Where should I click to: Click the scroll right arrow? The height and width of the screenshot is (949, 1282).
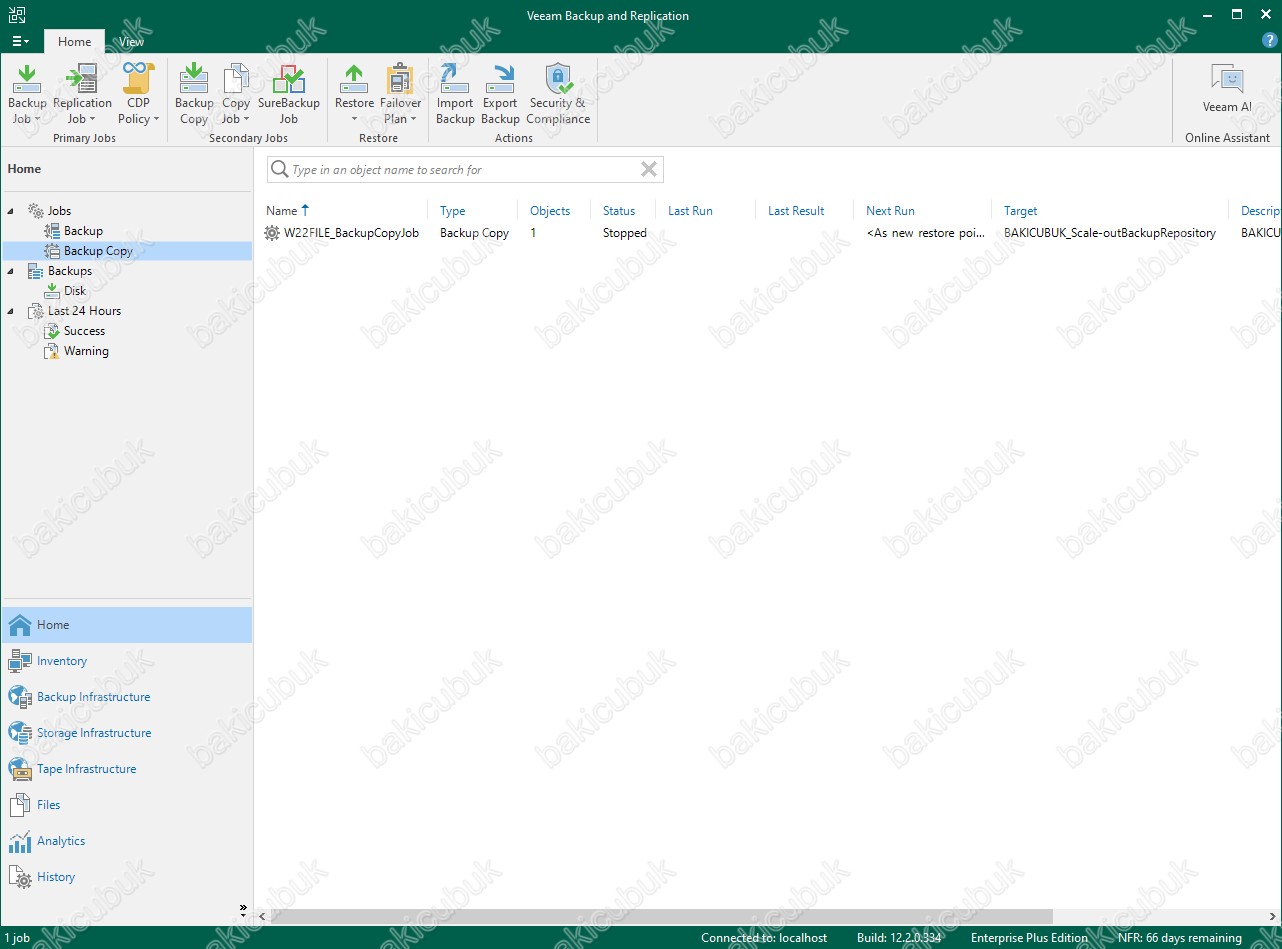click(x=1274, y=916)
